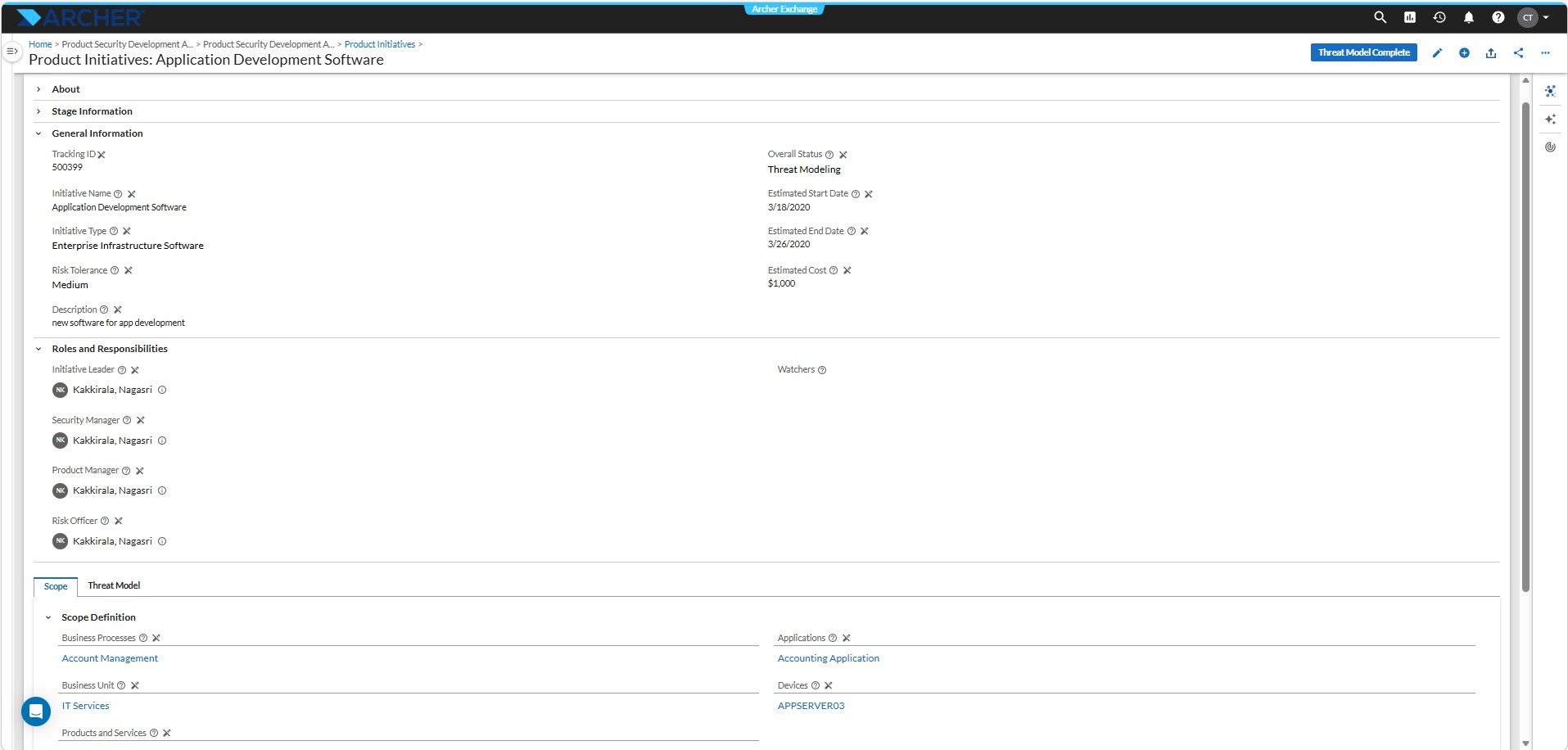Open the chat bubble widget
Screen dimensions: 1568x750
pos(36,712)
